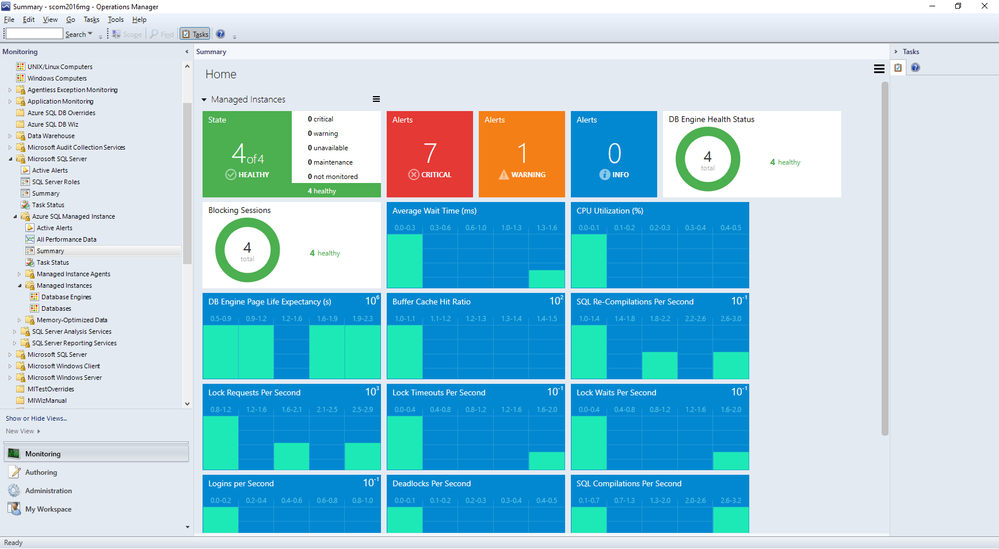Switch to Monitoring workspace
999x549 pixels.
(x=96, y=453)
